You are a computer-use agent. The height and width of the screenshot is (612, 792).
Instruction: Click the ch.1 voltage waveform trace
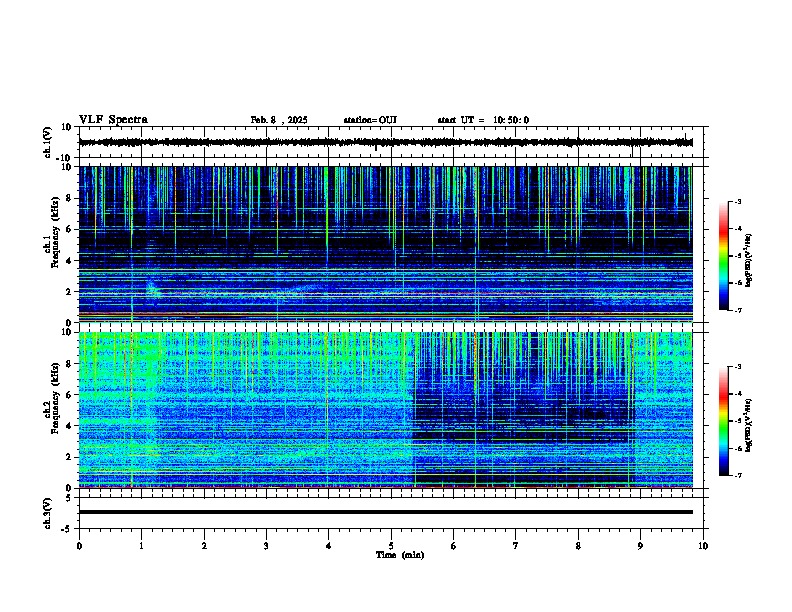[385, 142]
